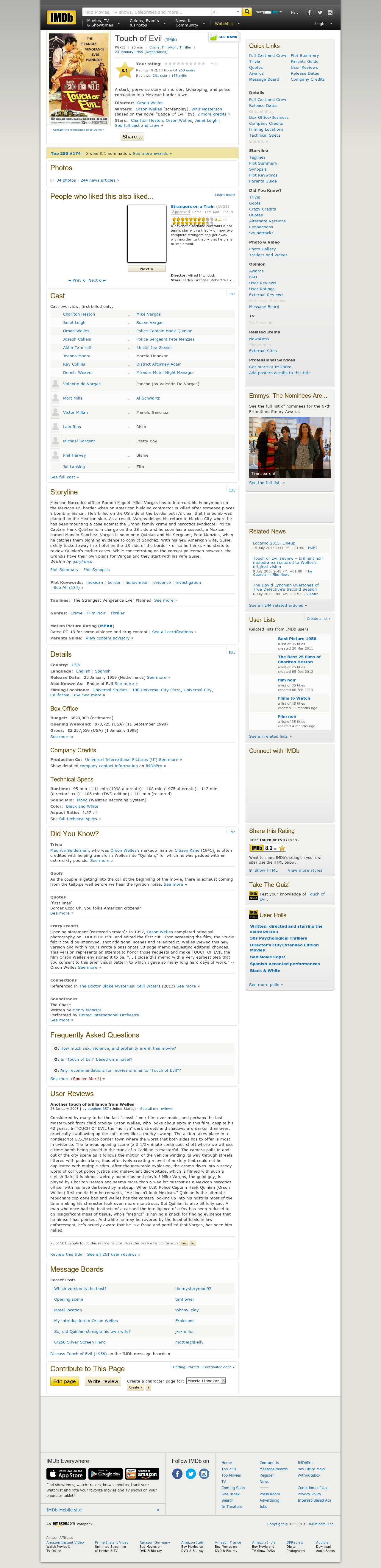Click the photo grid icon beside 34 photos

click(52, 180)
